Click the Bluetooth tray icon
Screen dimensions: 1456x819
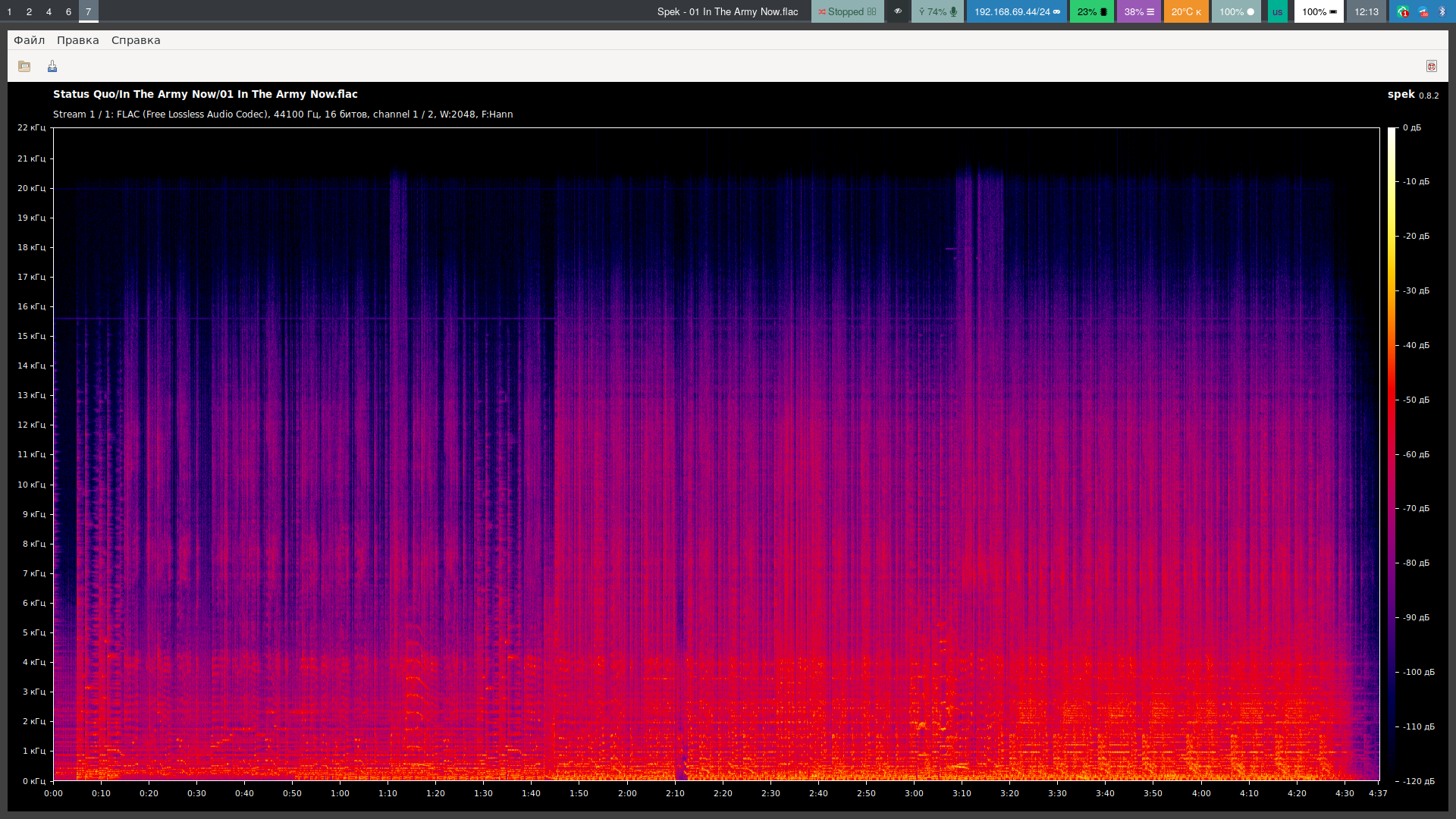click(1442, 11)
